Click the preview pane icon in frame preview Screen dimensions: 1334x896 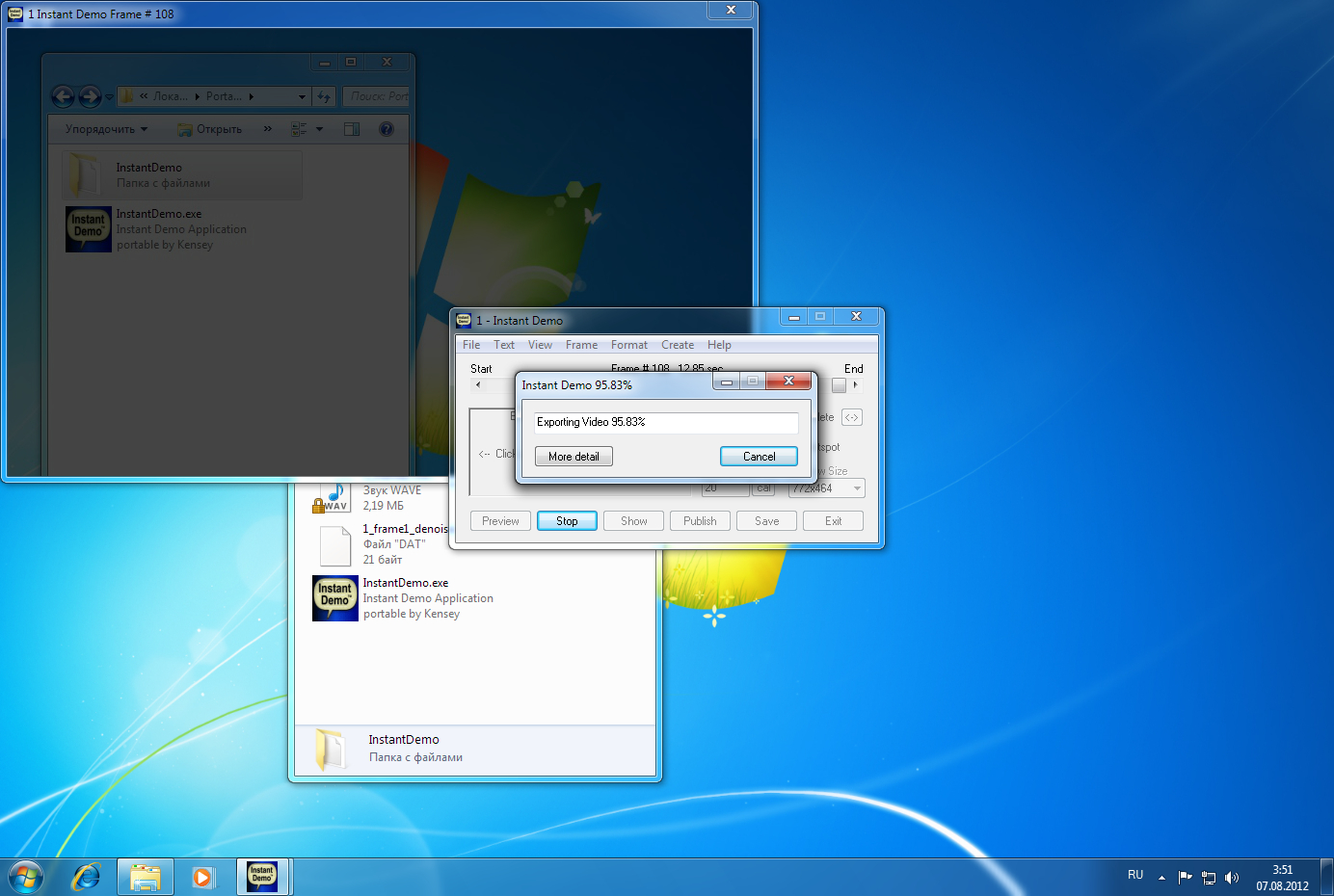352,129
